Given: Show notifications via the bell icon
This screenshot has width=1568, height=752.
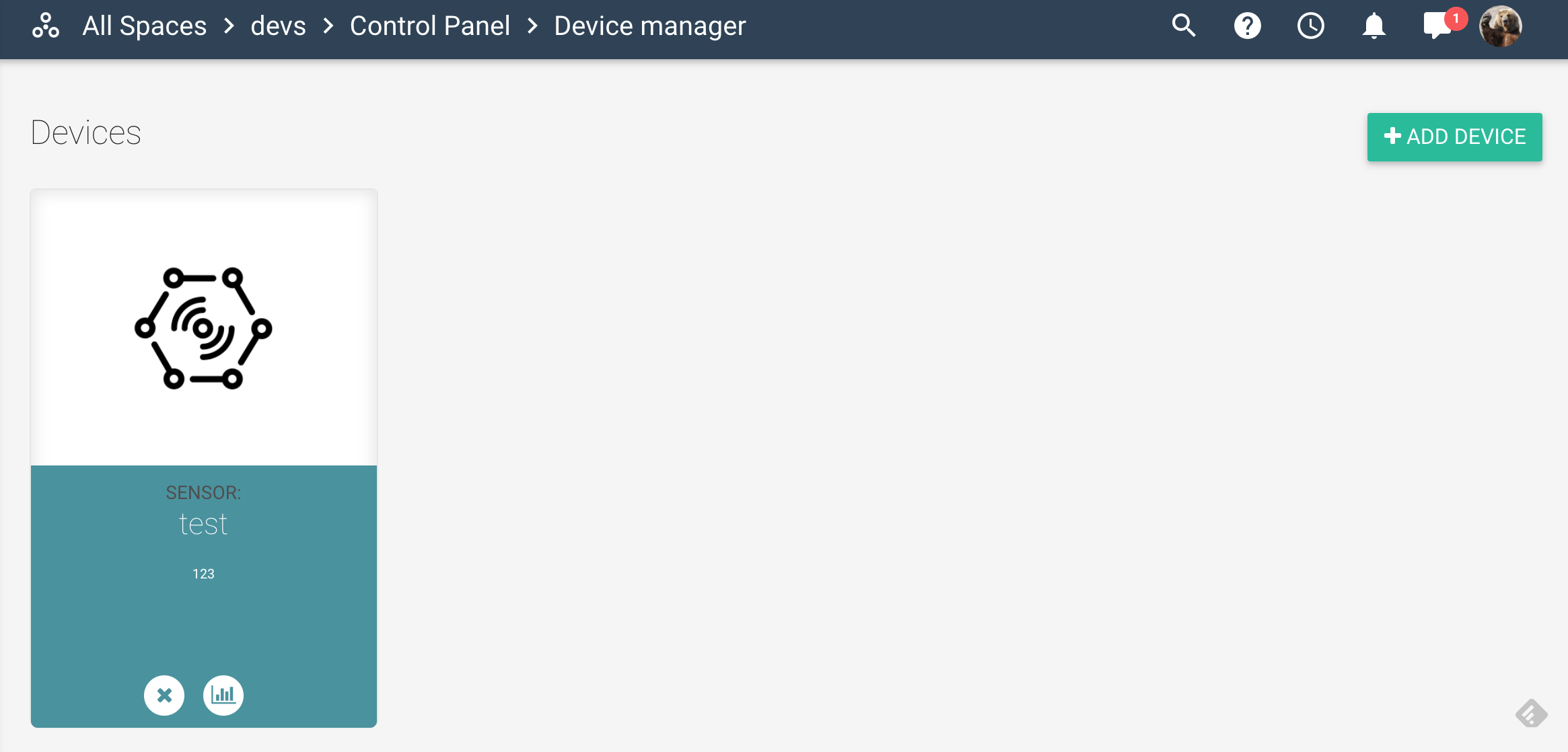Looking at the screenshot, I should (x=1374, y=26).
